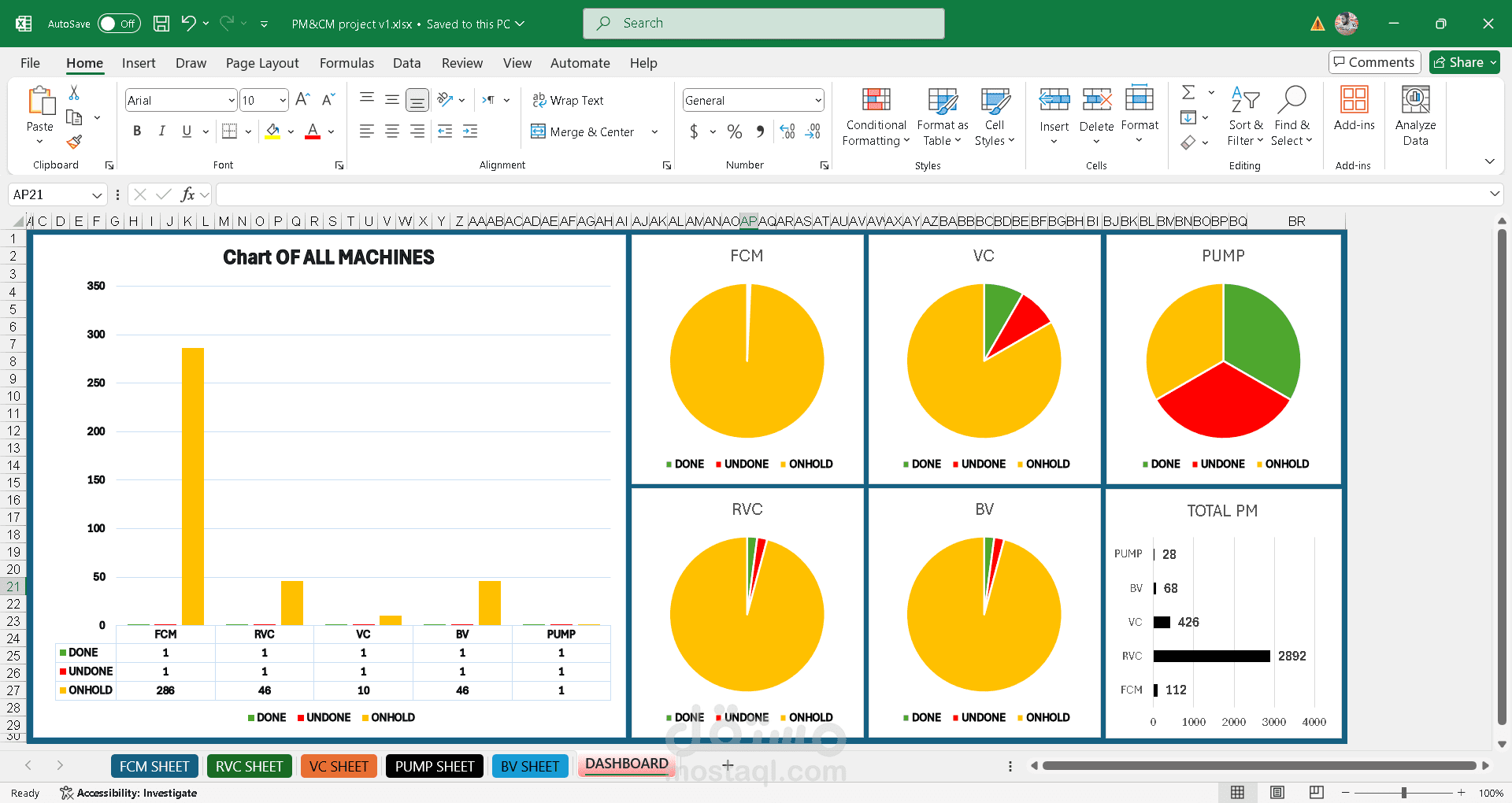Click the Save icon in title bar
The width and height of the screenshot is (1512, 803).
(161, 24)
